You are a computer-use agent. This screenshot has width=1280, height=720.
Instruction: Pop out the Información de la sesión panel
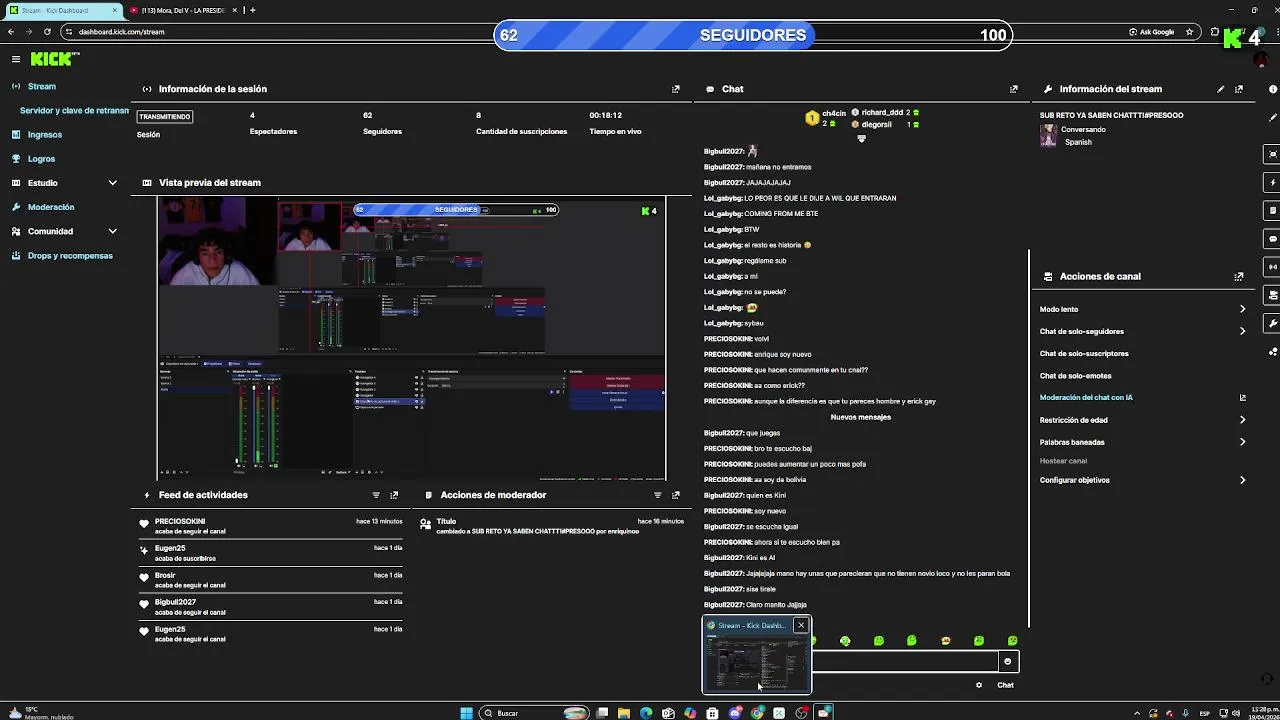[x=676, y=89]
